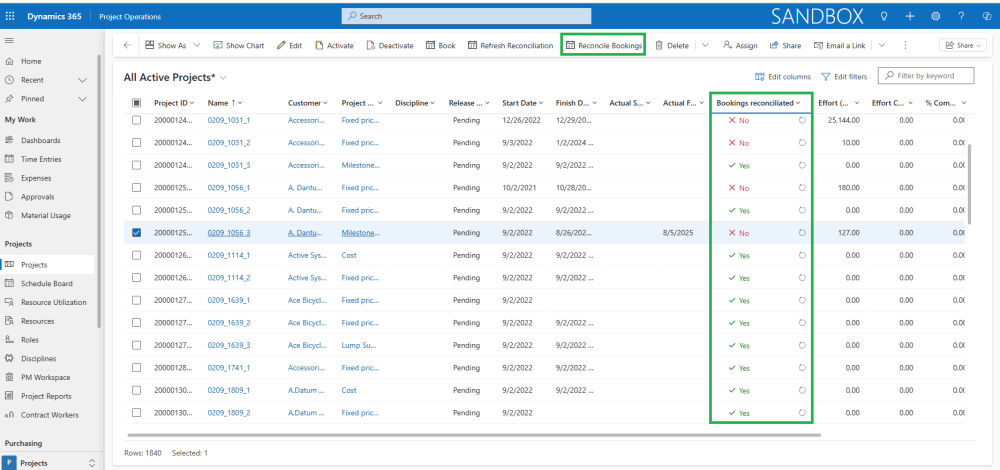Uncheck the selected 0209_1056_3 row checkbox
Image resolution: width=1000 pixels, height=470 pixels.
pyautogui.click(x=137, y=233)
